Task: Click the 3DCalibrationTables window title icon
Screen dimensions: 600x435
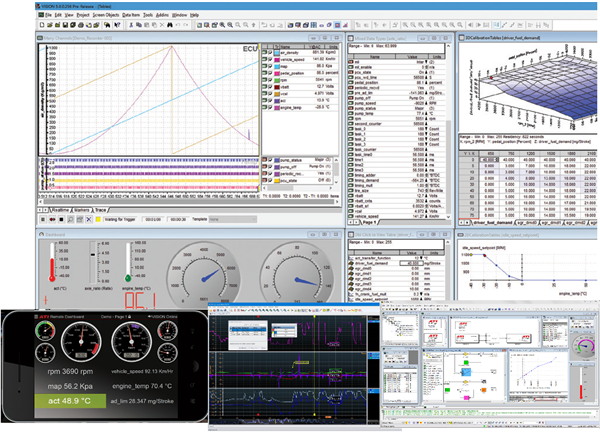Action: [461, 37]
